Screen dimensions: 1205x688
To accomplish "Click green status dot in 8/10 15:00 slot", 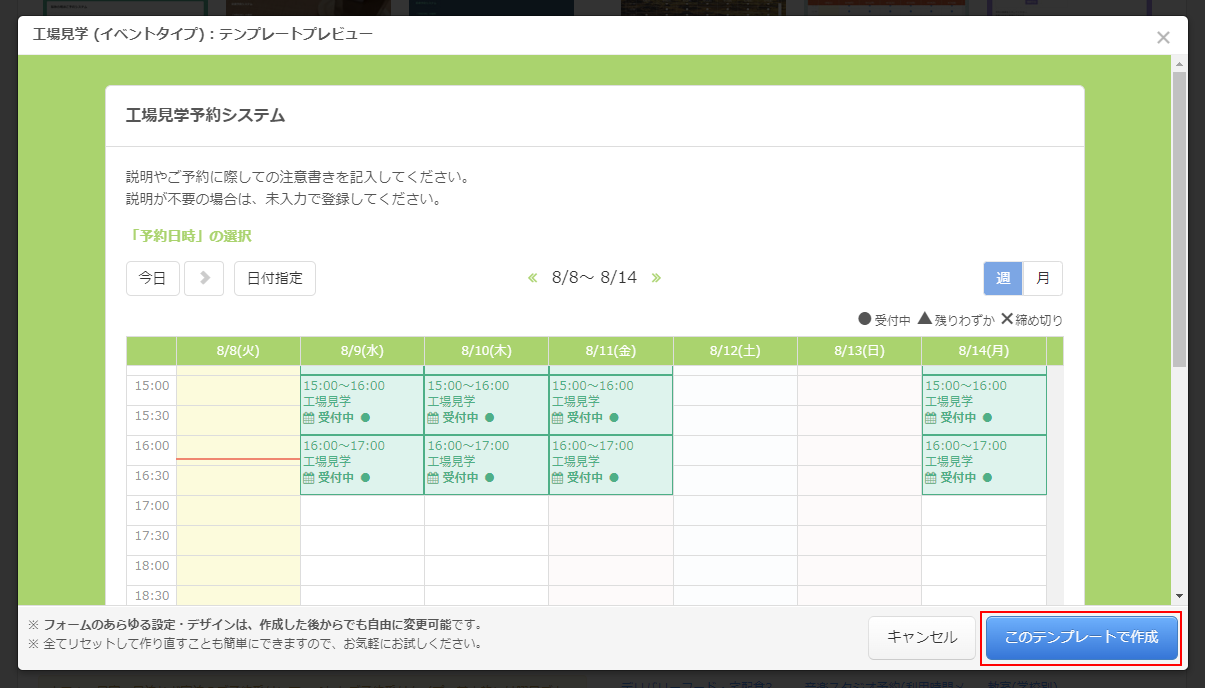I will (x=490, y=418).
